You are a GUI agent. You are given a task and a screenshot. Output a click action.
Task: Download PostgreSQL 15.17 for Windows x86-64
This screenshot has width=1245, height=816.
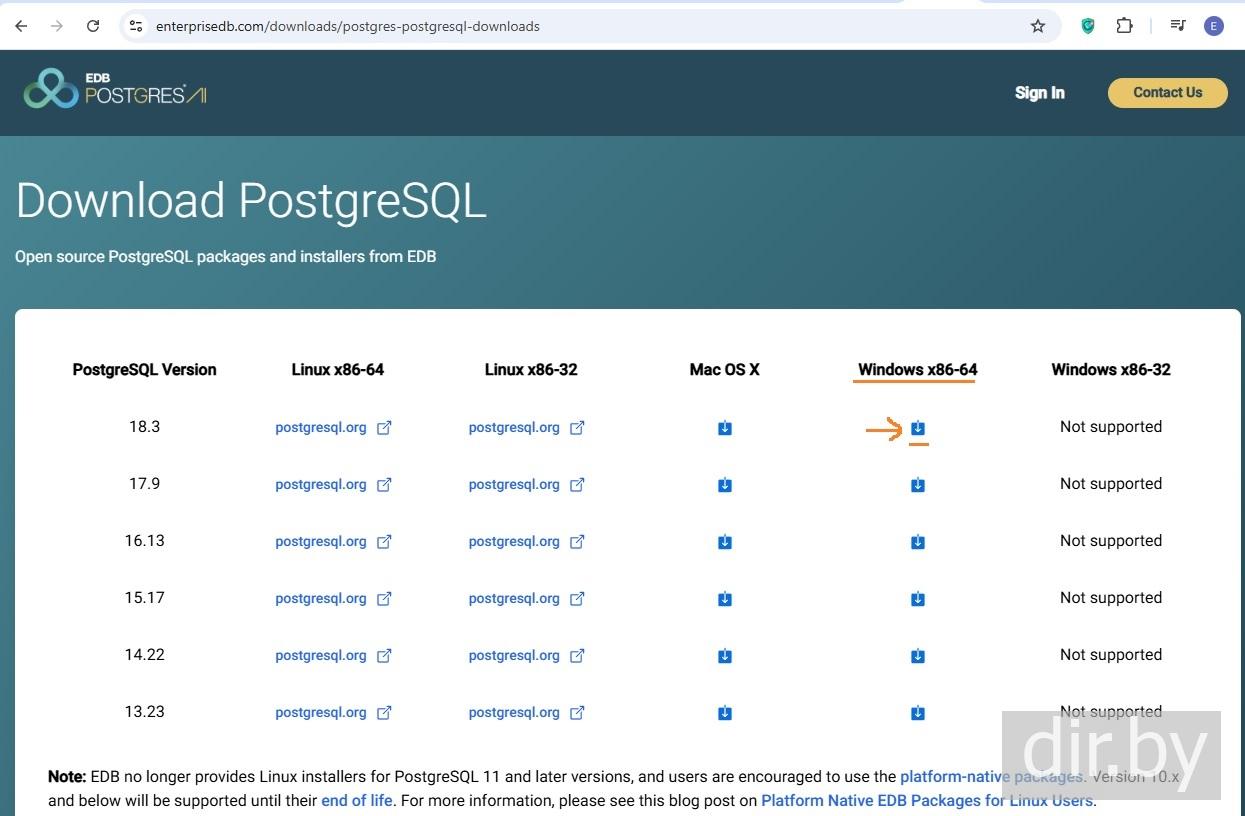(918, 599)
